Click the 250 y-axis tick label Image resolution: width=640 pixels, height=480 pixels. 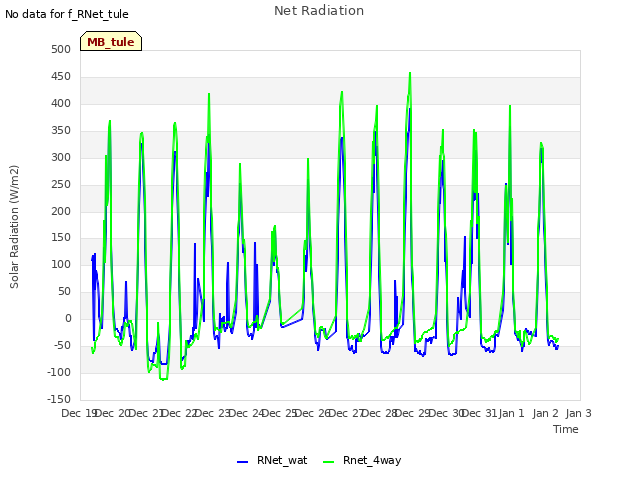61,184
